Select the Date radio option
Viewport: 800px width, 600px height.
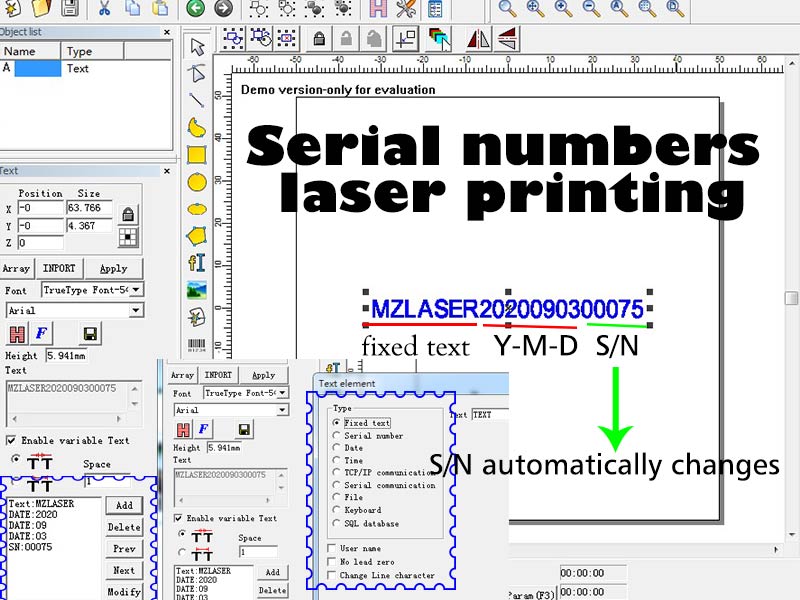pos(336,448)
